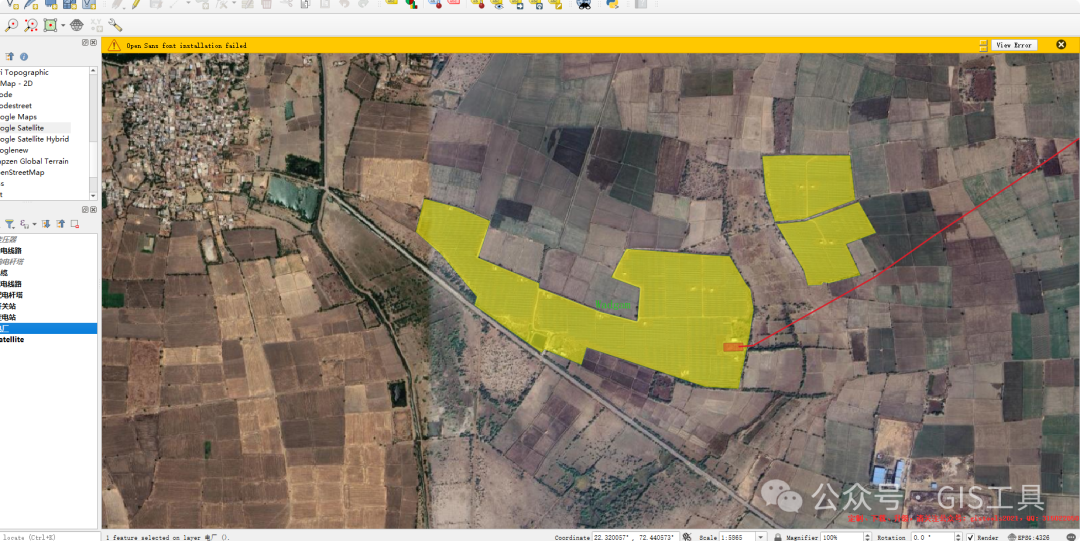Click the '1 feature selected on layer' status text

coord(168,536)
